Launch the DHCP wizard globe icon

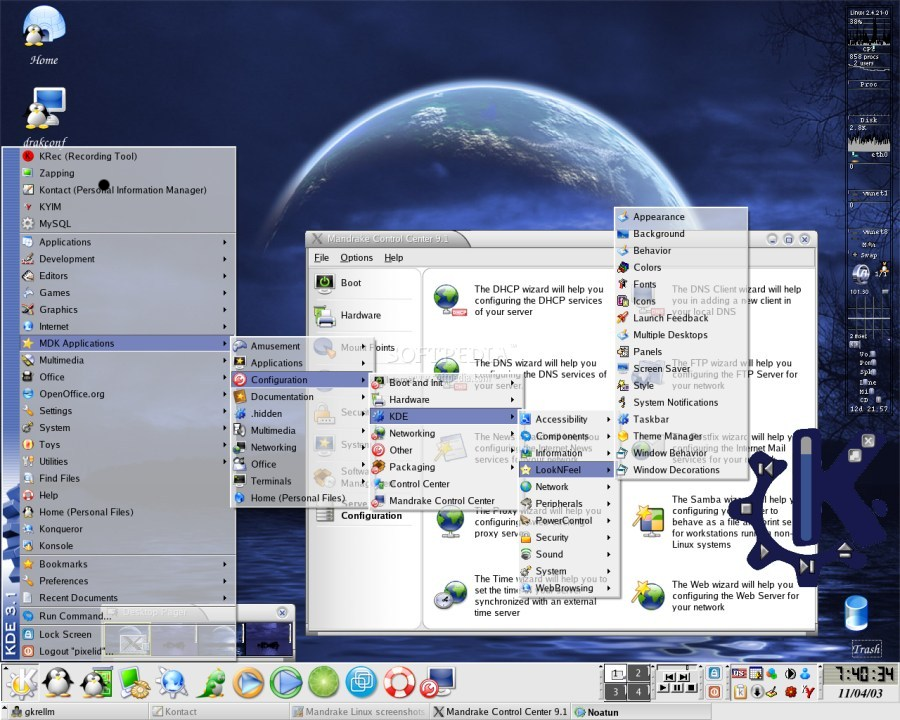click(x=445, y=297)
